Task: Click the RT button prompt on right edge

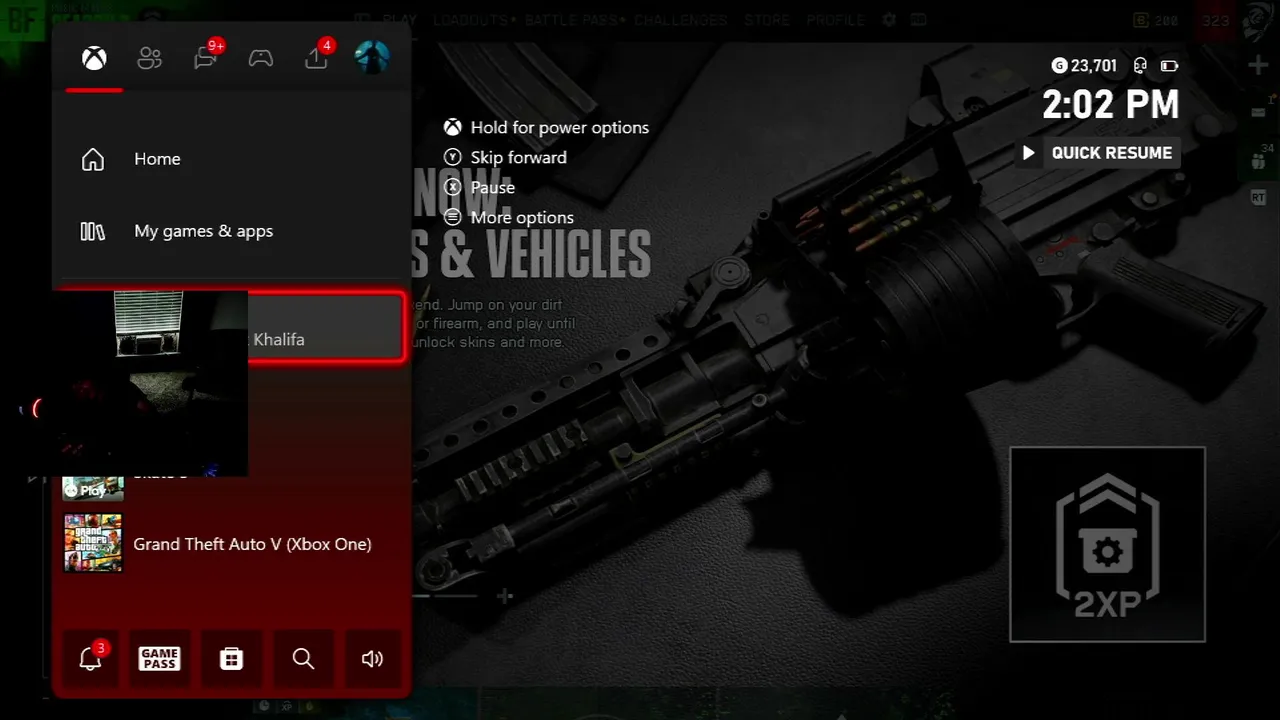Action: 1258,198
